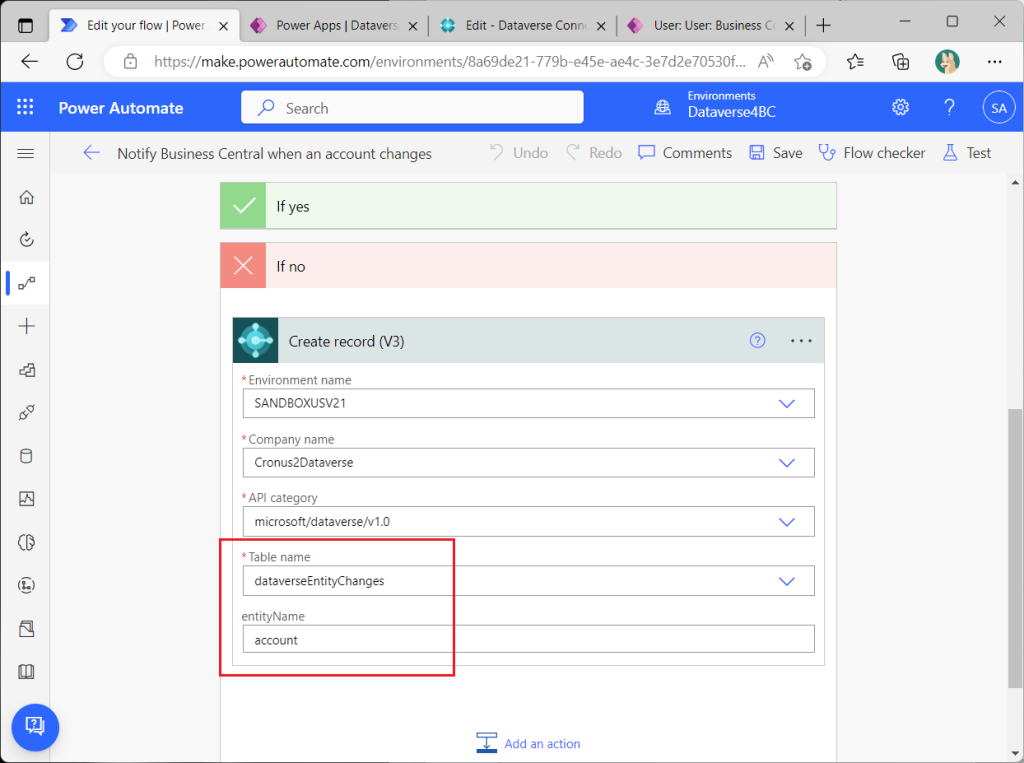Open Power Automate settings gear
This screenshot has width=1024, height=763.
(x=900, y=107)
